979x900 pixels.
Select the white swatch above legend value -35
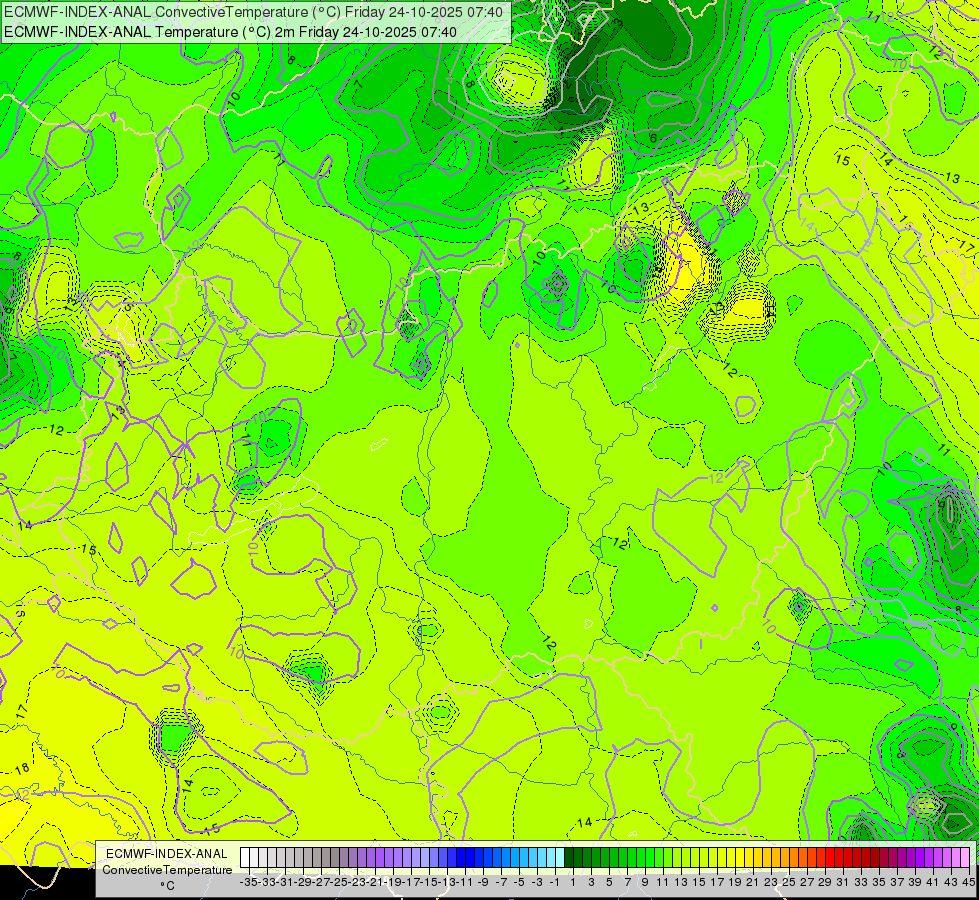pos(245,858)
